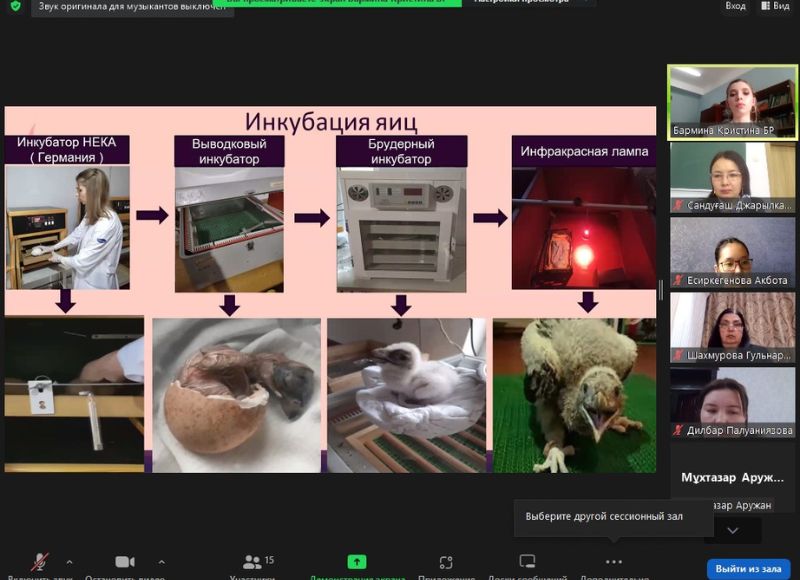The height and width of the screenshot is (580, 800).
Task: Click the Leave Room blue button
Action: point(748,568)
